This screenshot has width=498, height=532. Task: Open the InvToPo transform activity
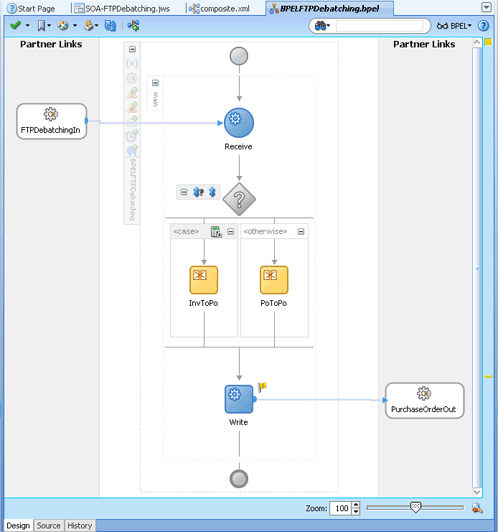click(x=204, y=280)
